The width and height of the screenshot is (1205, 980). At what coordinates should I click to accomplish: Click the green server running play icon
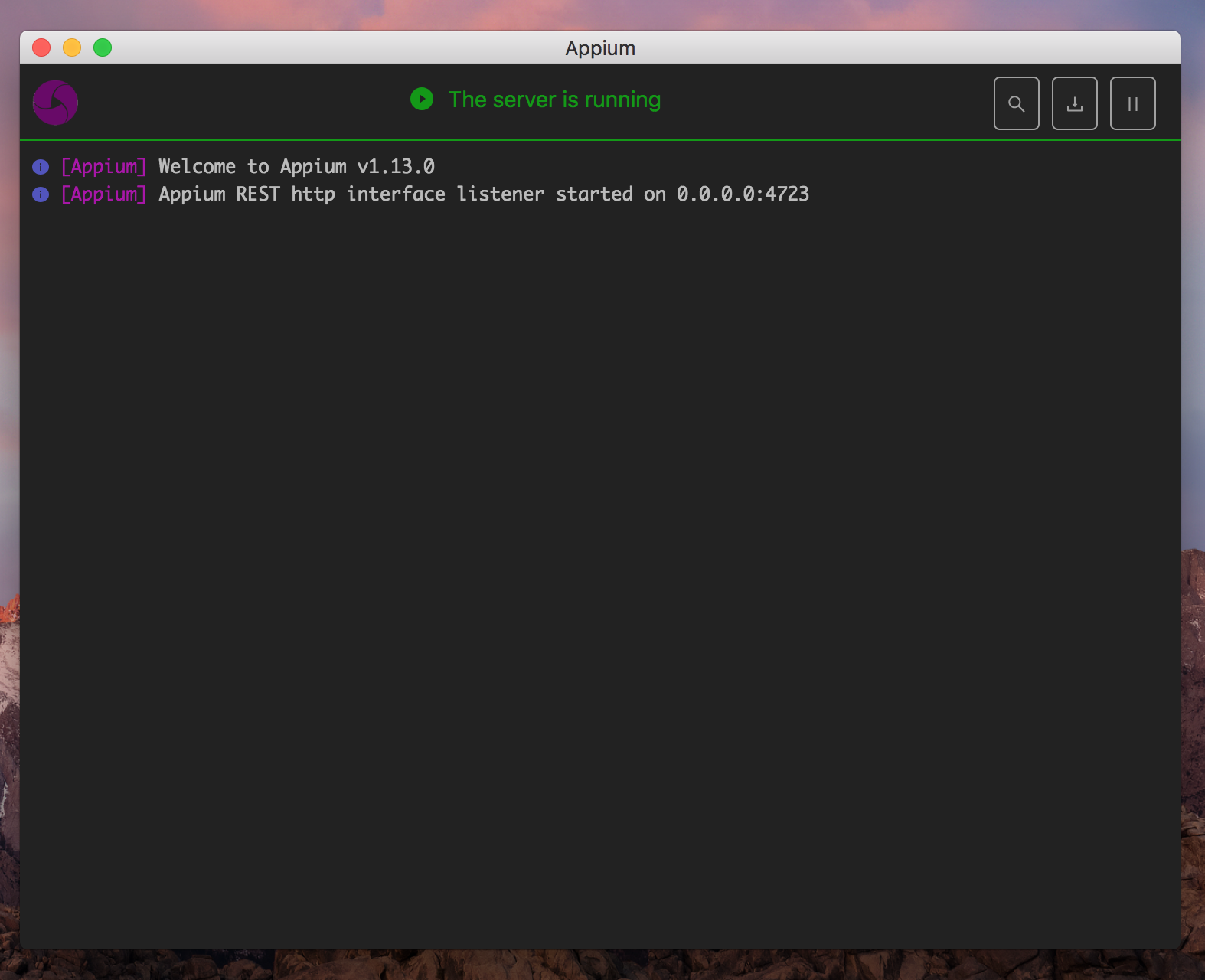(422, 99)
